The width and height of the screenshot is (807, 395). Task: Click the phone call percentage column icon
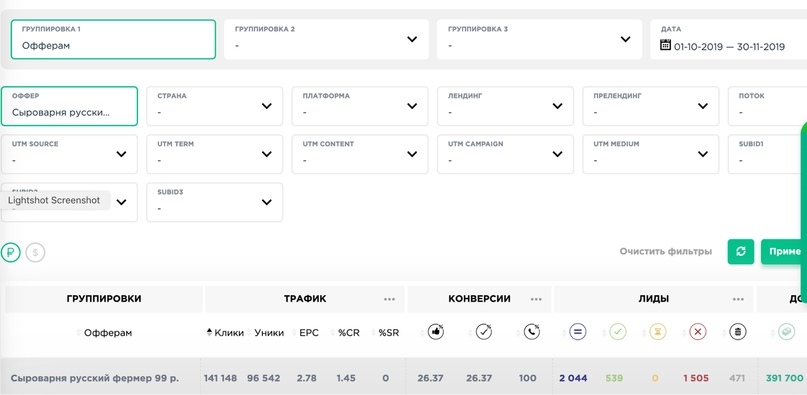coord(532,332)
